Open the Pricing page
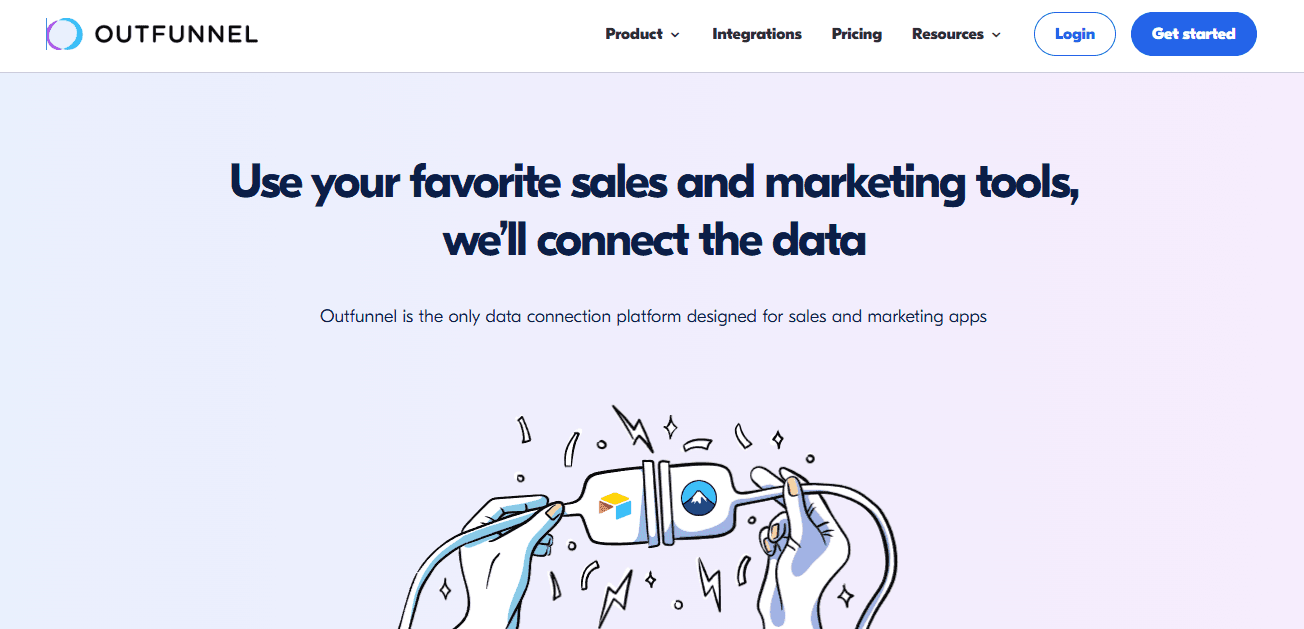The image size is (1304, 629). (x=856, y=33)
